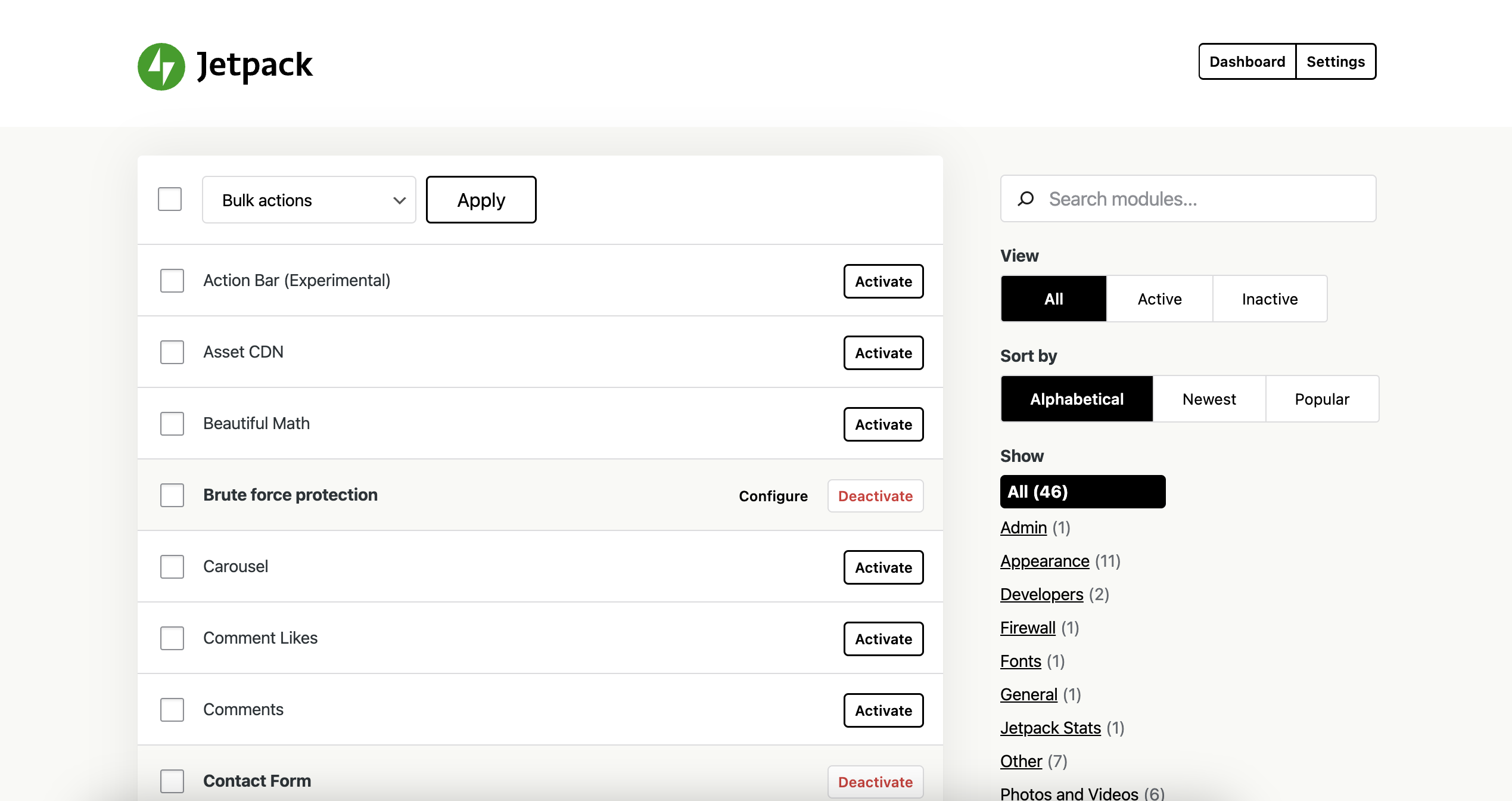This screenshot has width=1512, height=801.
Task: Open the Appearance category filter
Action: pyautogui.click(x=1044, y=561)
